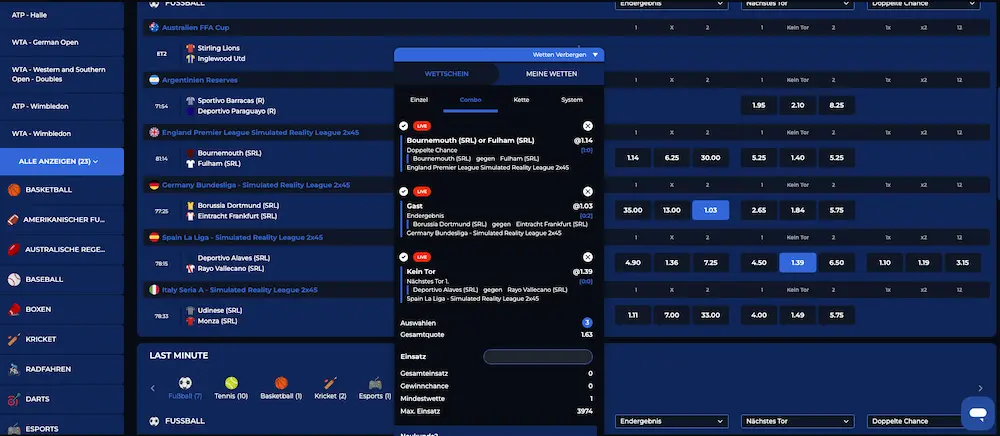
Task: Open the bottom Doppelte Chance dropdown
Action: click(923, 421)
